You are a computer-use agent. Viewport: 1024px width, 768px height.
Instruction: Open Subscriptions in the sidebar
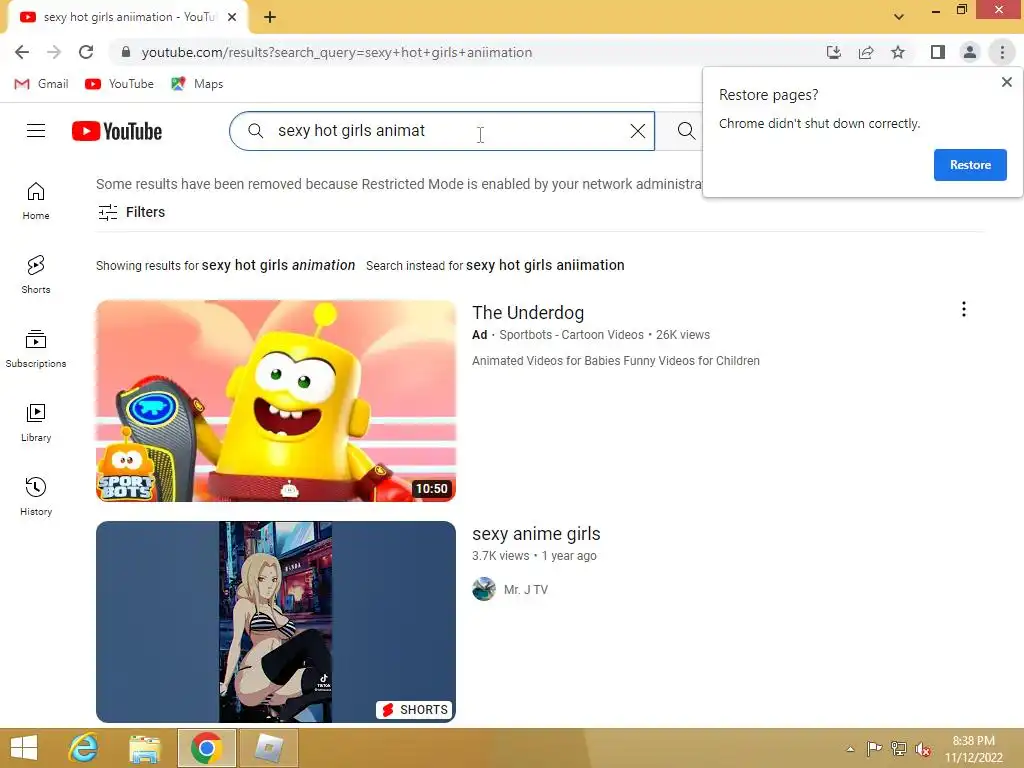(36, 349)
